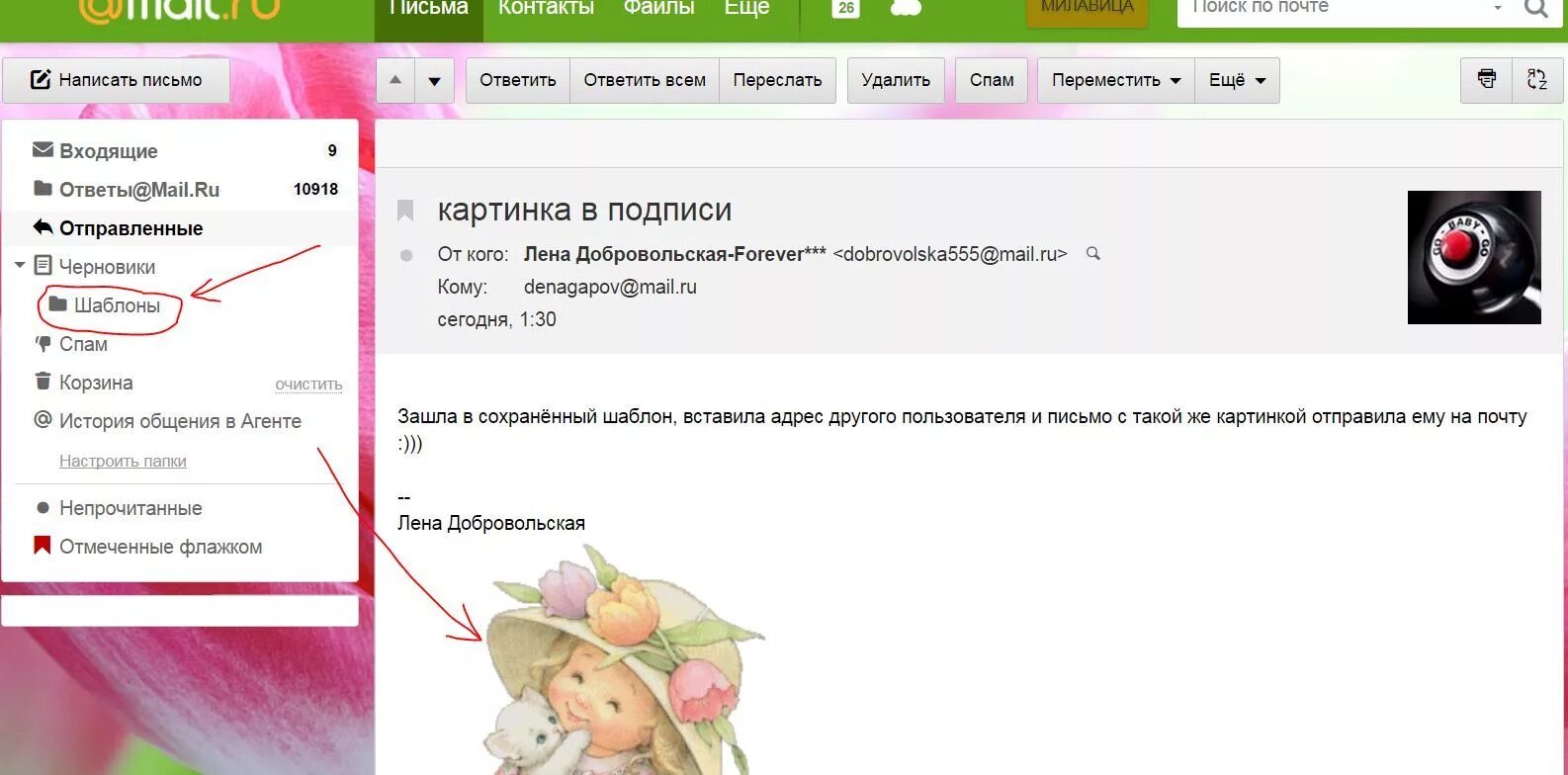Image resolution: width=1568 pixels, height=775 pixels.
Task: Click Ответить всем button
Action: point(645,80)
